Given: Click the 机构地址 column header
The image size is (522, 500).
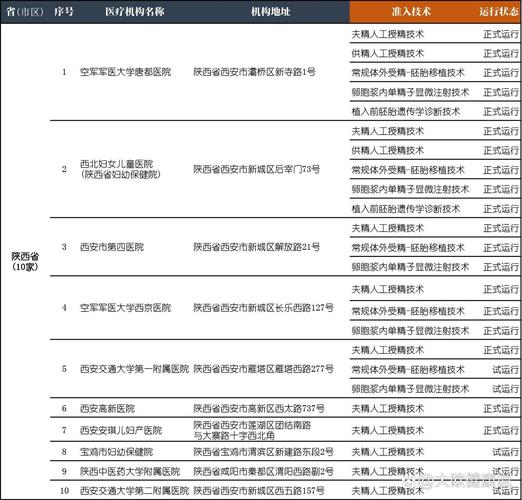Looking at the screenshot, I should point(270,12).
